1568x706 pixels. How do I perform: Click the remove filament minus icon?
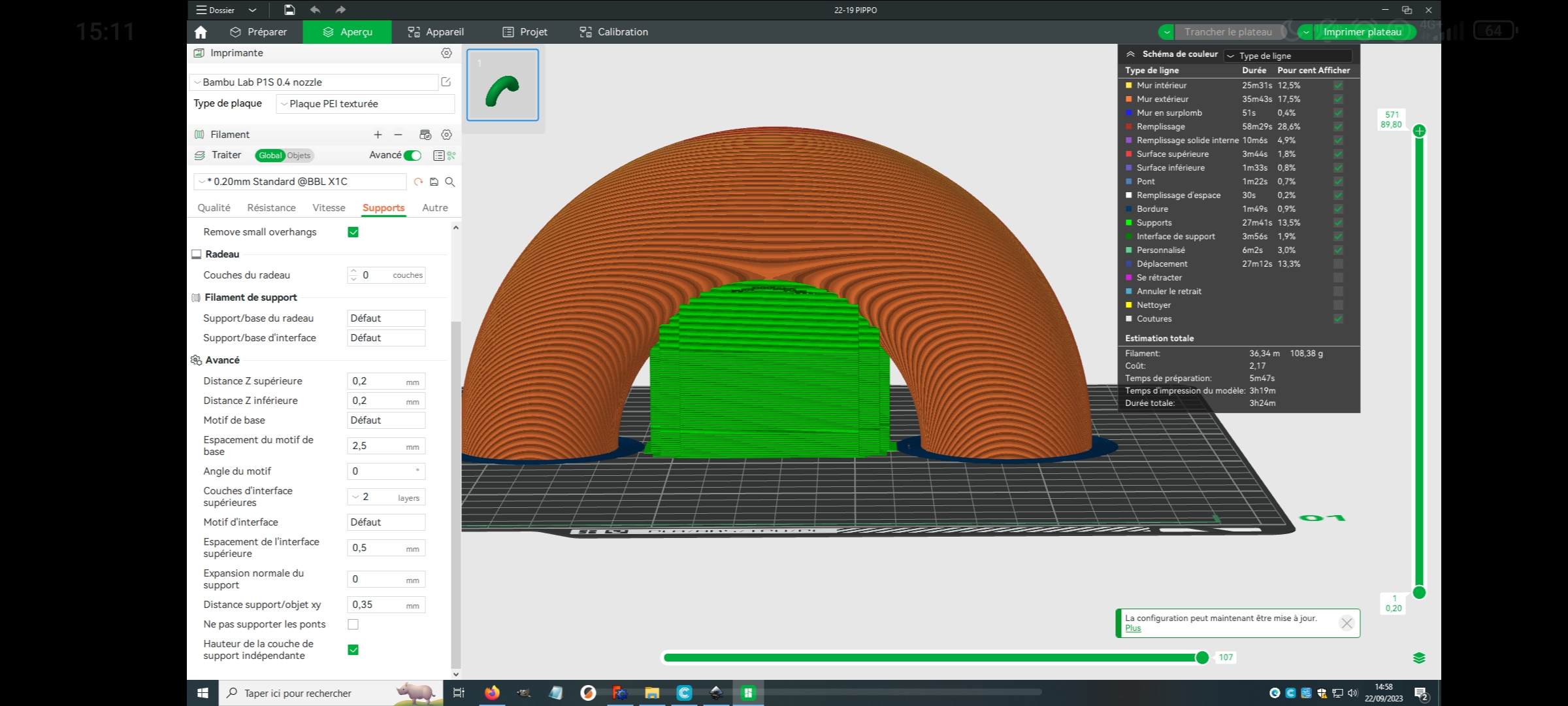pos(398,135)
